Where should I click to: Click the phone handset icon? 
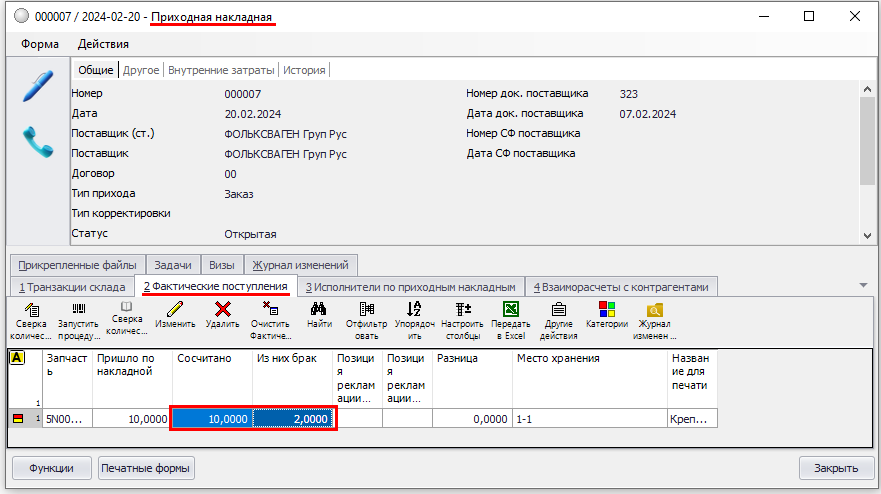[38, 141]
